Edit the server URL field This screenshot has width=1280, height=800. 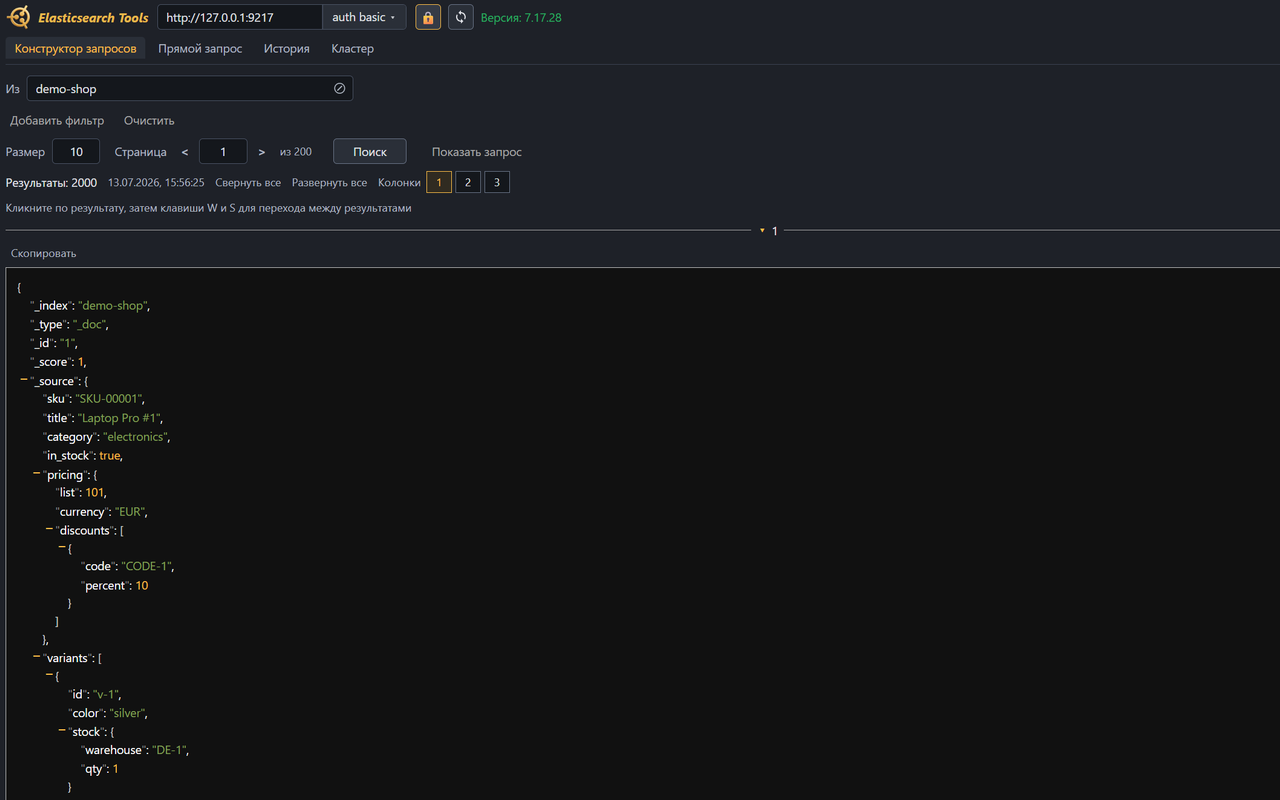tap(240, 17)
